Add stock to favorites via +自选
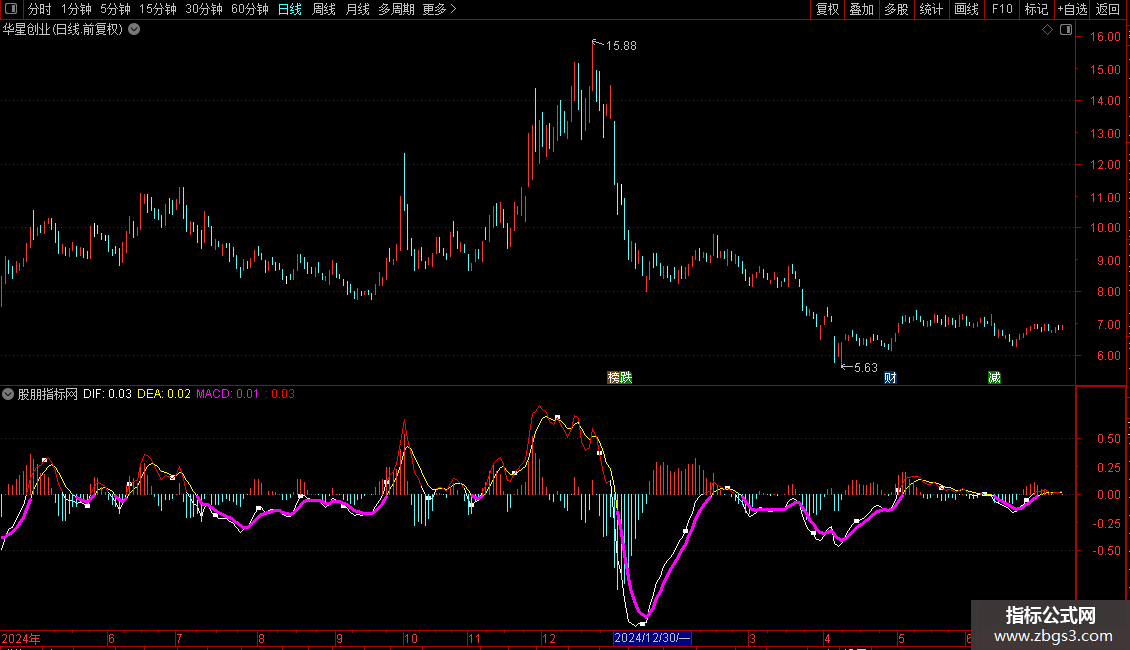Screen dimensions: 1130x650 [1072, 9]
